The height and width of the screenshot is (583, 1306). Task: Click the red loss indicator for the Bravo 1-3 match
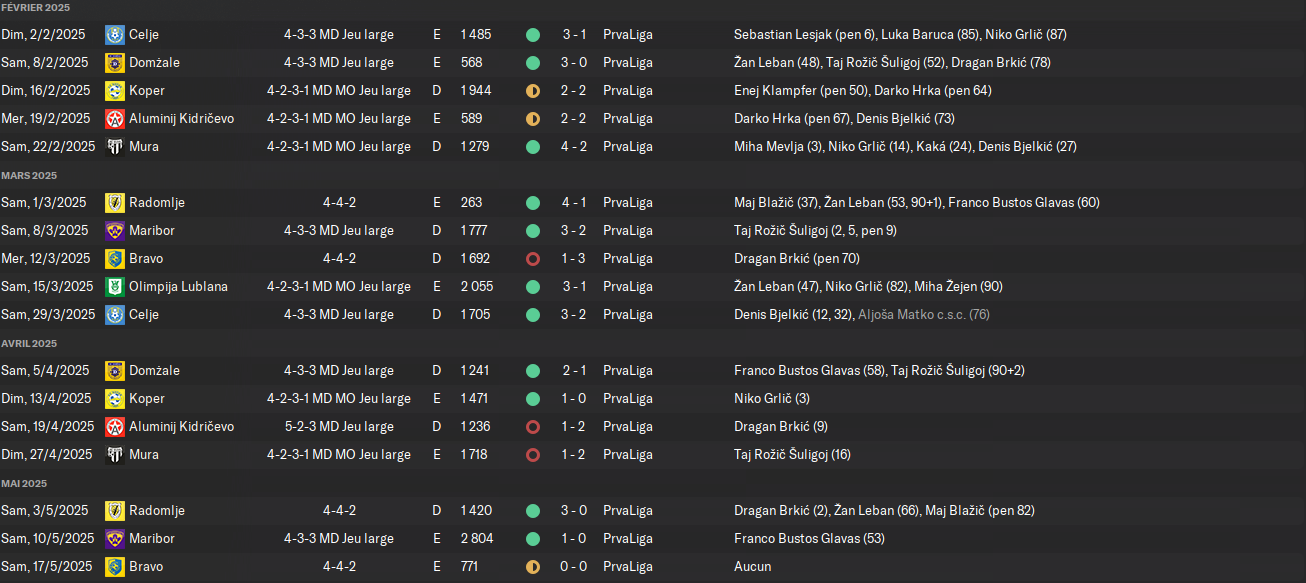tap(533, 258)
